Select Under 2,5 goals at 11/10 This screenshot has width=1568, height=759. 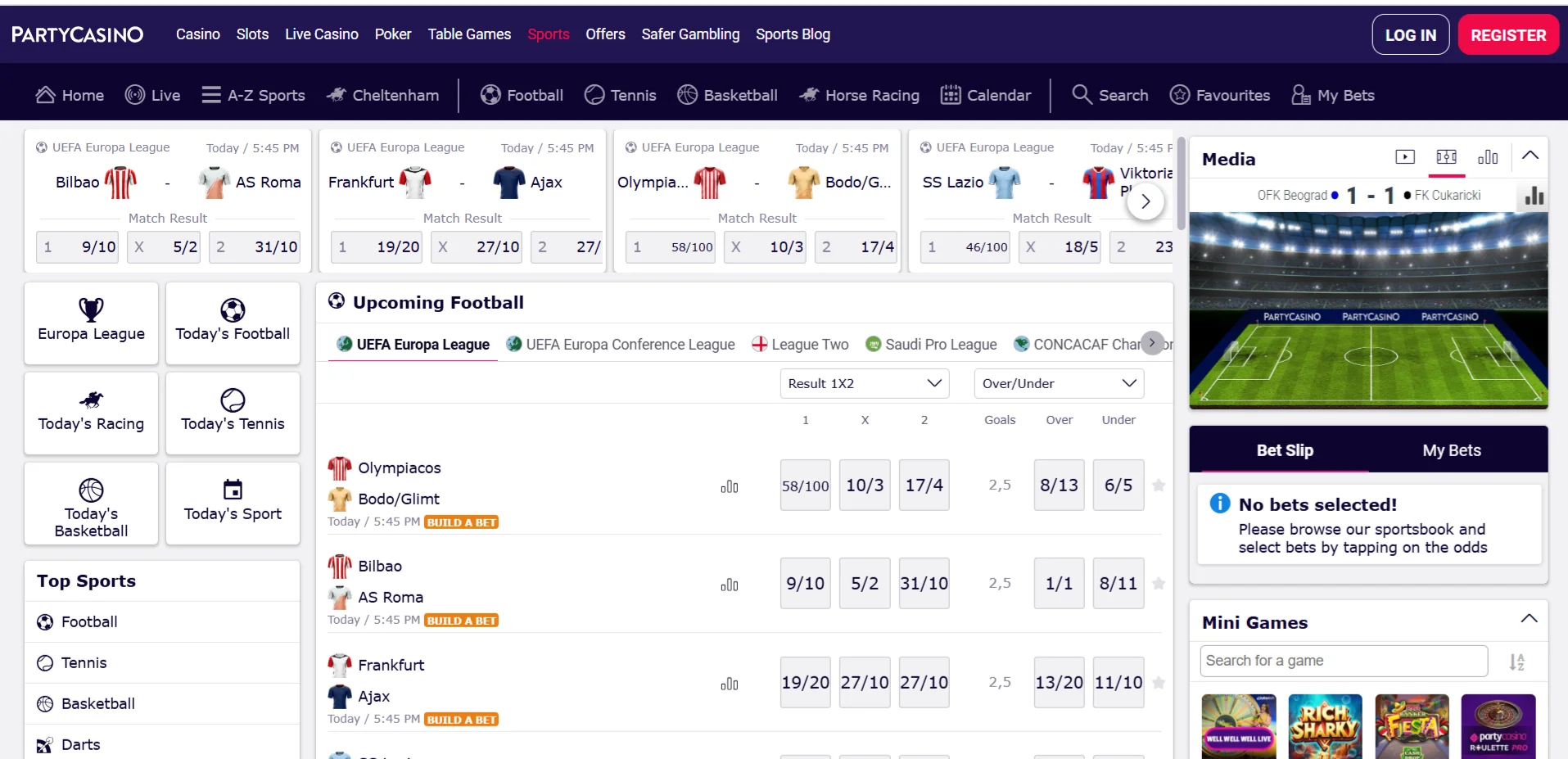click(x=1118, y=683)
